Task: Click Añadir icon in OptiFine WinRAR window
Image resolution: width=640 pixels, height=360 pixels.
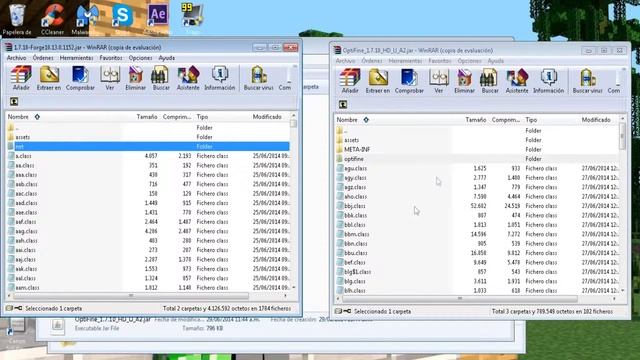Action: (x=350, y=81)
